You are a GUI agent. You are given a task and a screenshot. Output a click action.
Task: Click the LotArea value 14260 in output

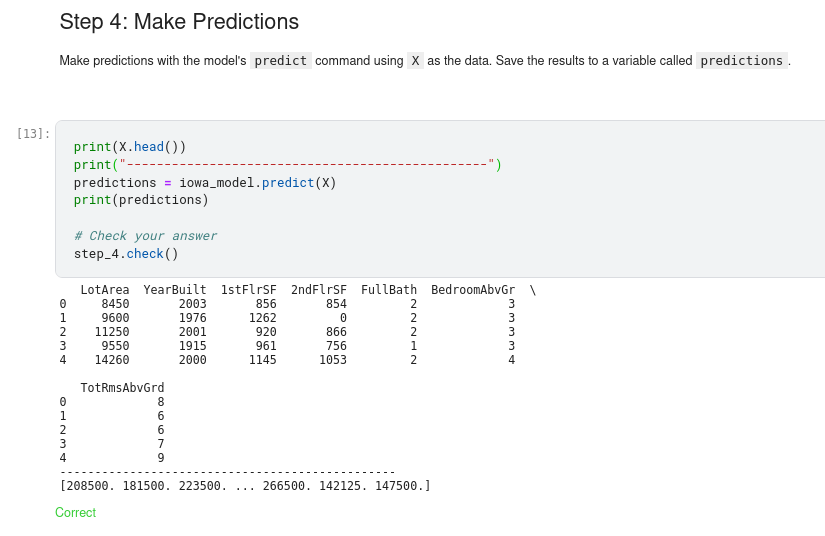pos(111,360)
